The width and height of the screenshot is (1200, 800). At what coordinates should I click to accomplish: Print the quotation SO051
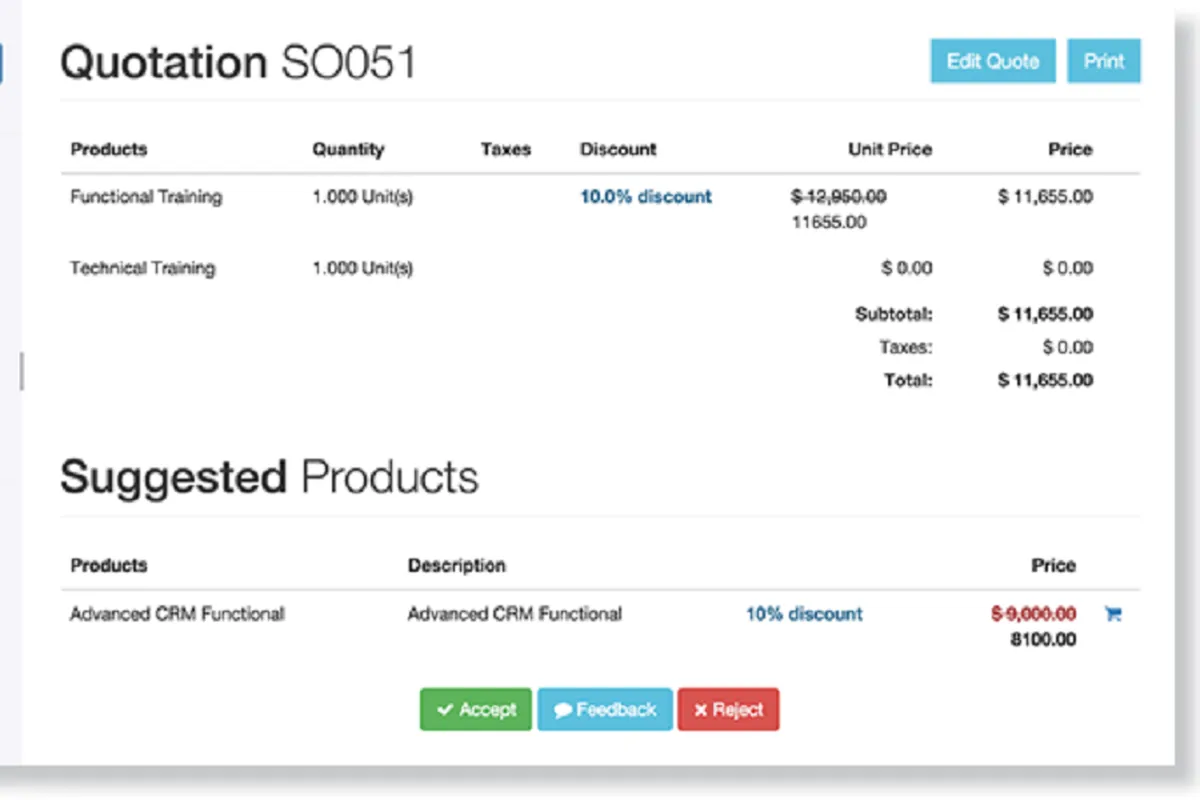(1104, 61)
